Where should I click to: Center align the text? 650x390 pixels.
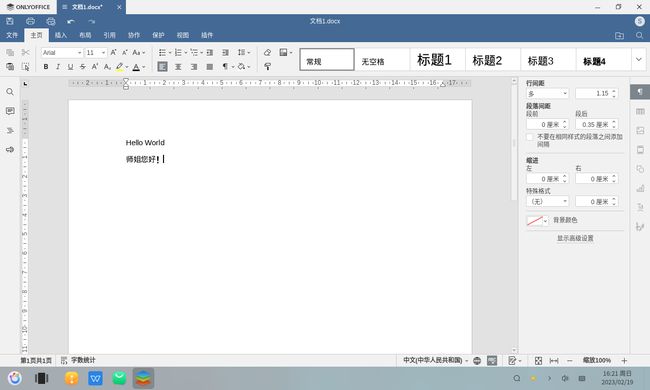(x=178, y=67)
